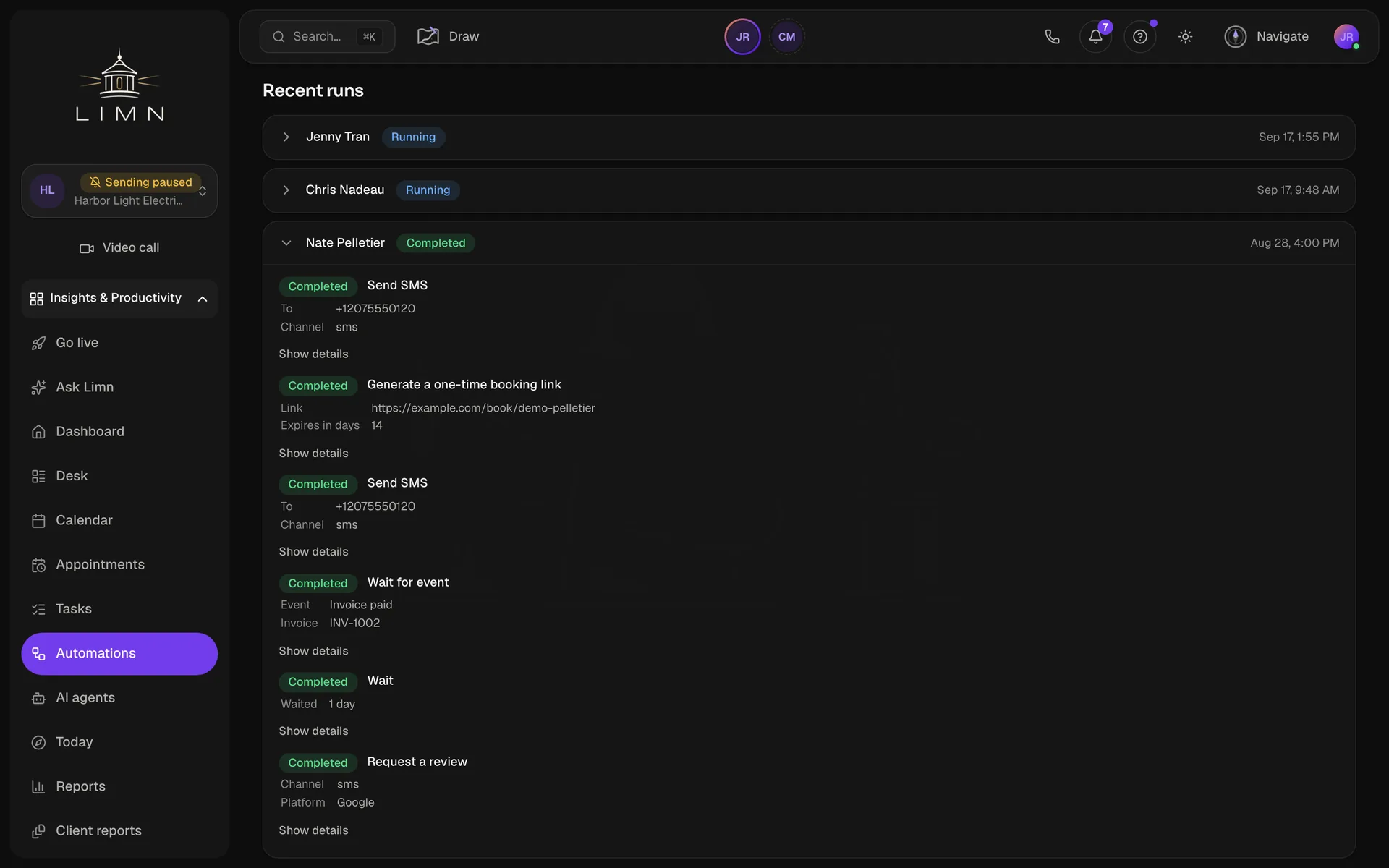Viewport: 1389px width, 868px height.
Task: Show details for Wait for event step
Action: coord(313,652)
